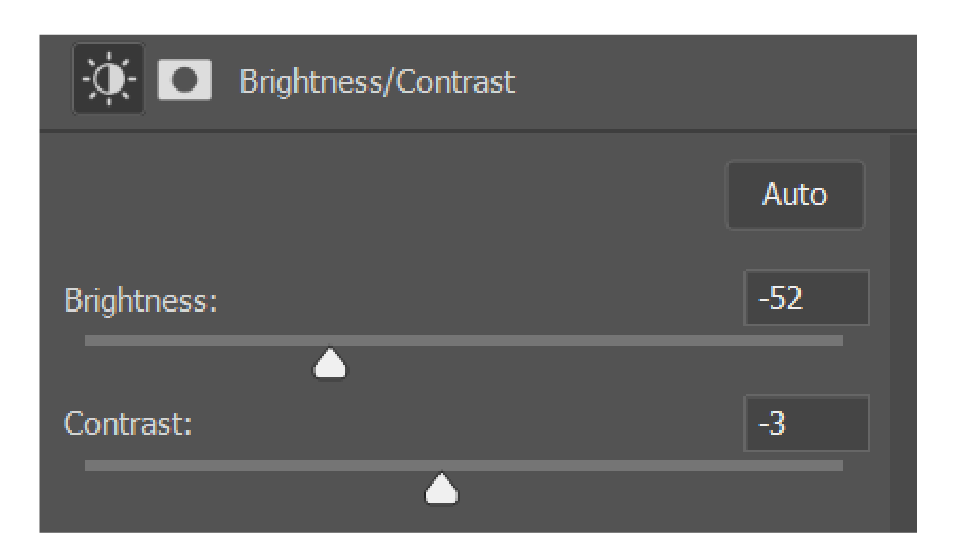The height and width of the screenshot is (560, 960).
Task: Click the "Brightness:" label text
Action: coord(141,301)
